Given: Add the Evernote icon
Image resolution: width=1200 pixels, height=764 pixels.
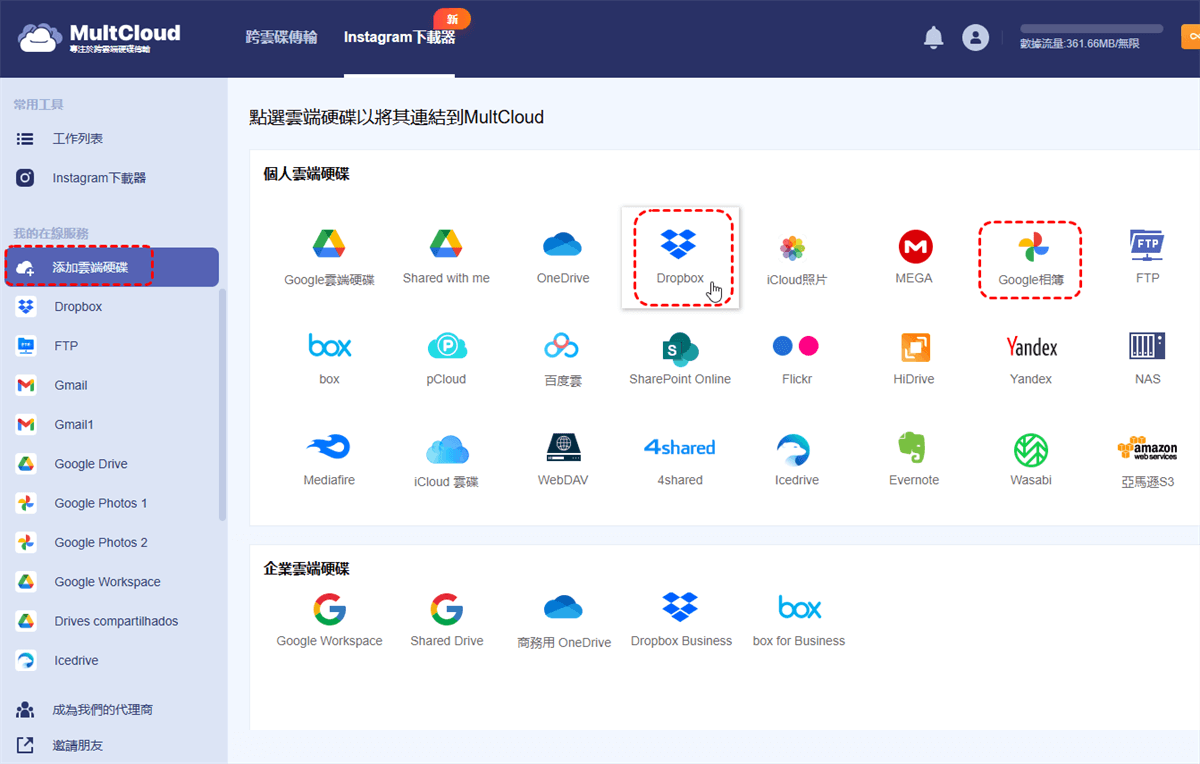Looking at the screenshot, I should point(913,448).
